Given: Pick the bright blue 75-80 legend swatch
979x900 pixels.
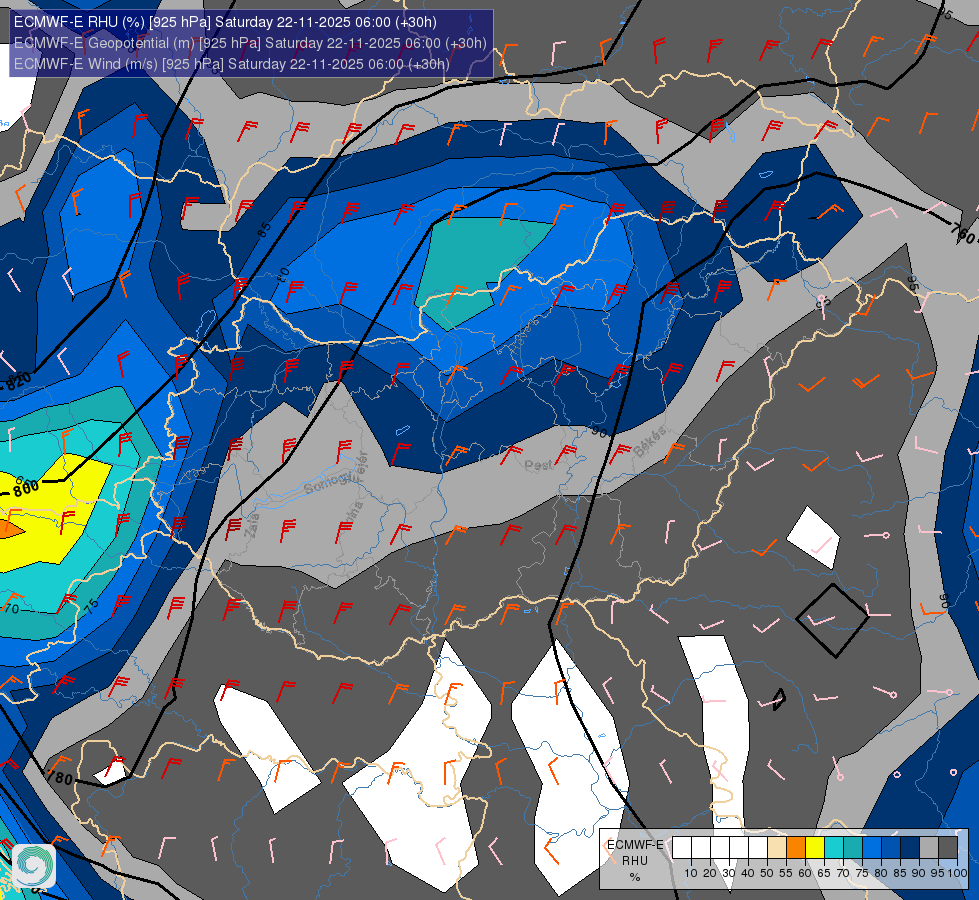Looking at the screenshot, I should [872, 847].
